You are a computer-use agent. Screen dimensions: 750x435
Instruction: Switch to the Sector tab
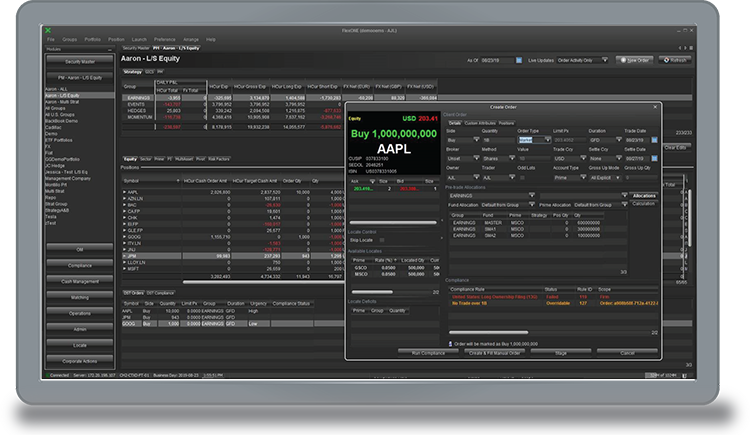145,159
